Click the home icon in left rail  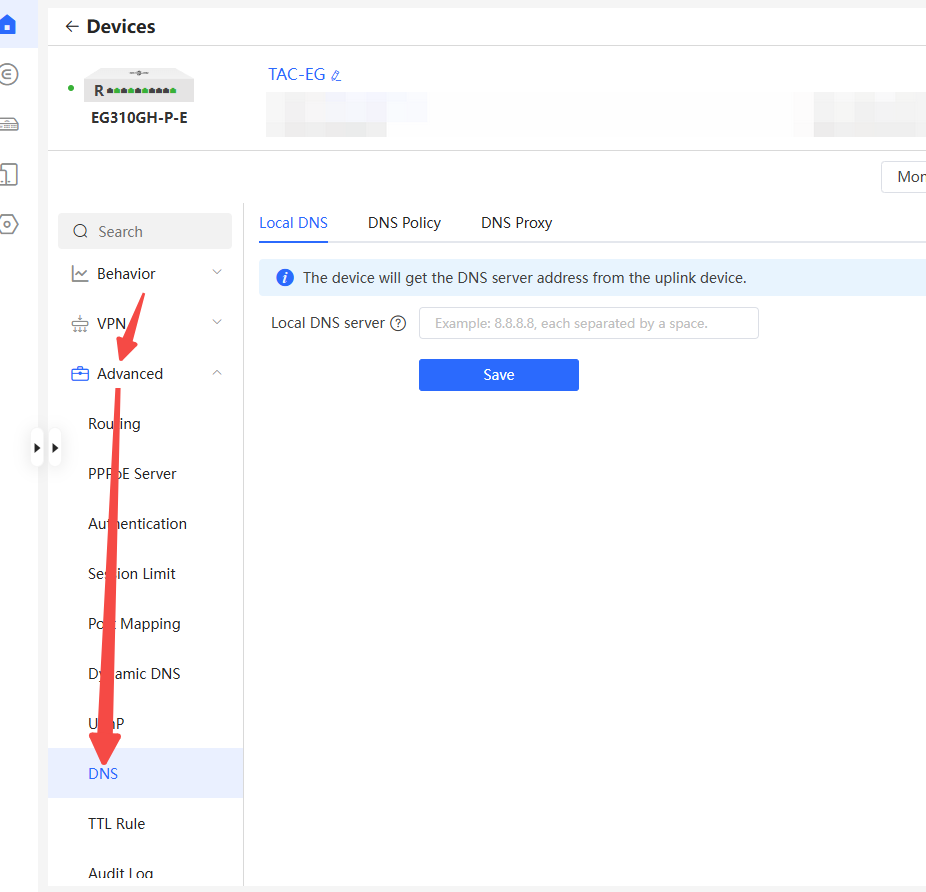tap(8, 24)
